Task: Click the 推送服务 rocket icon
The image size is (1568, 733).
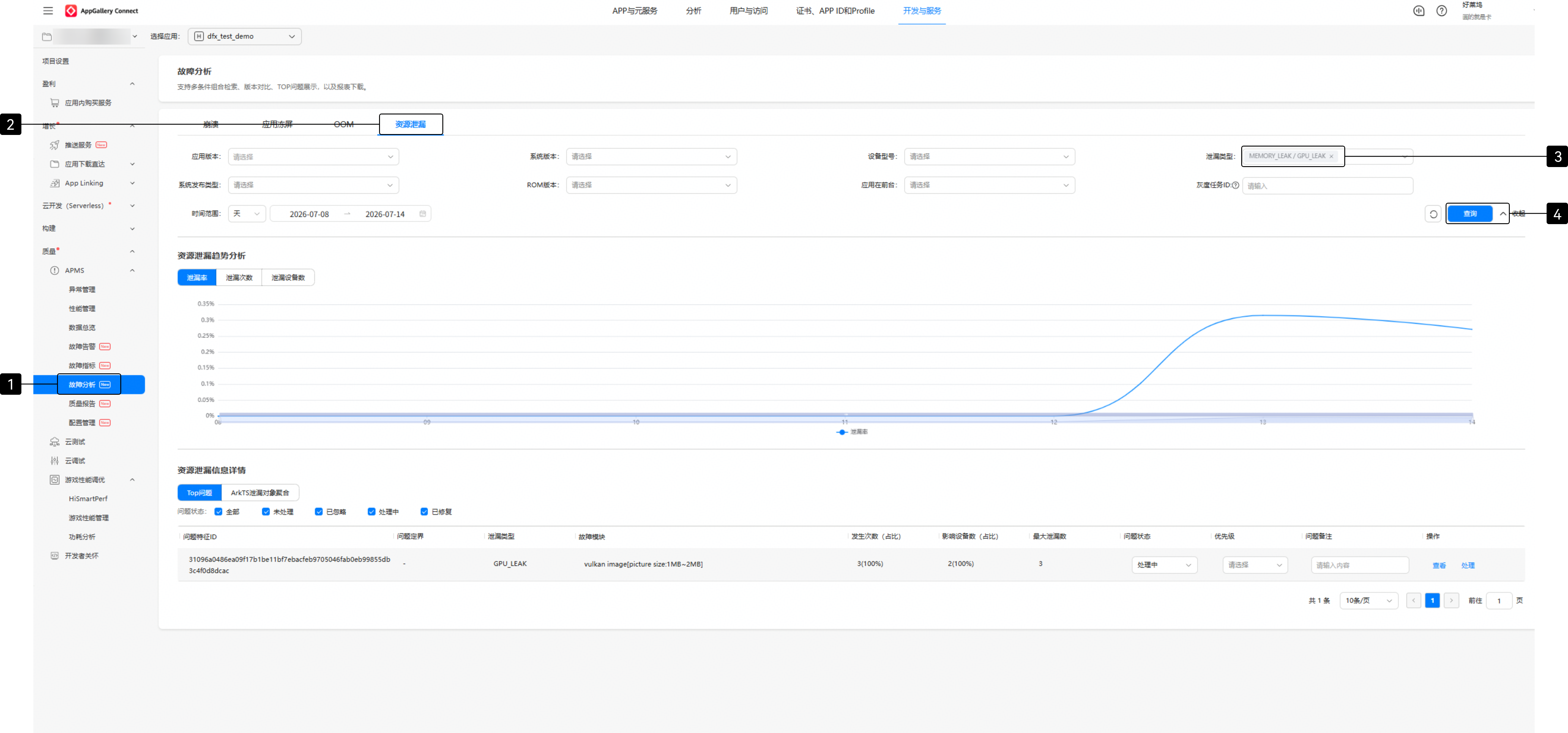Action: tap(55, 145)
